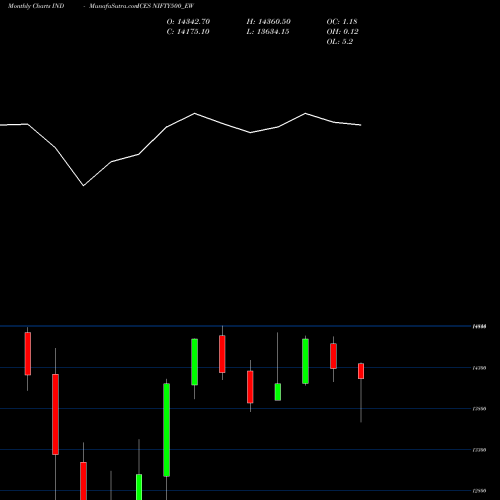
Task: Click the 'Monthly Charts IND' title text
Action: pos(36,6)
